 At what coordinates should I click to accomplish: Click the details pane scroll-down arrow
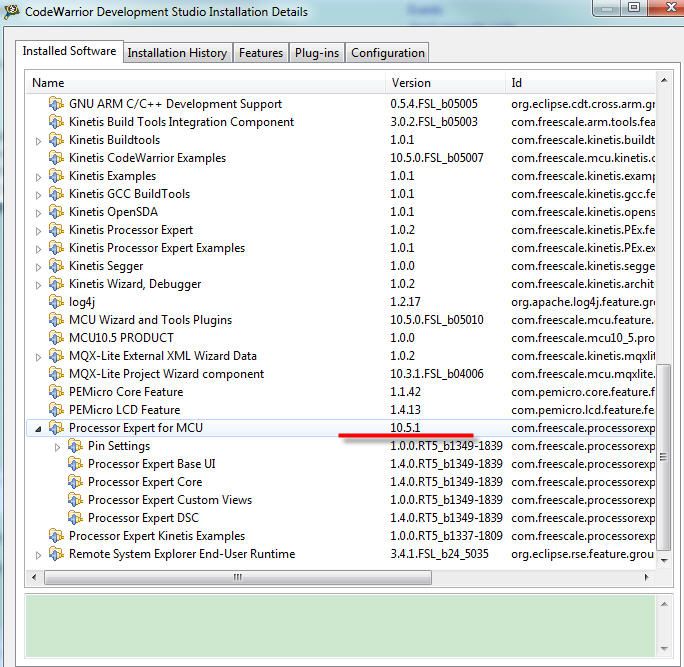(x=663, y=648)
